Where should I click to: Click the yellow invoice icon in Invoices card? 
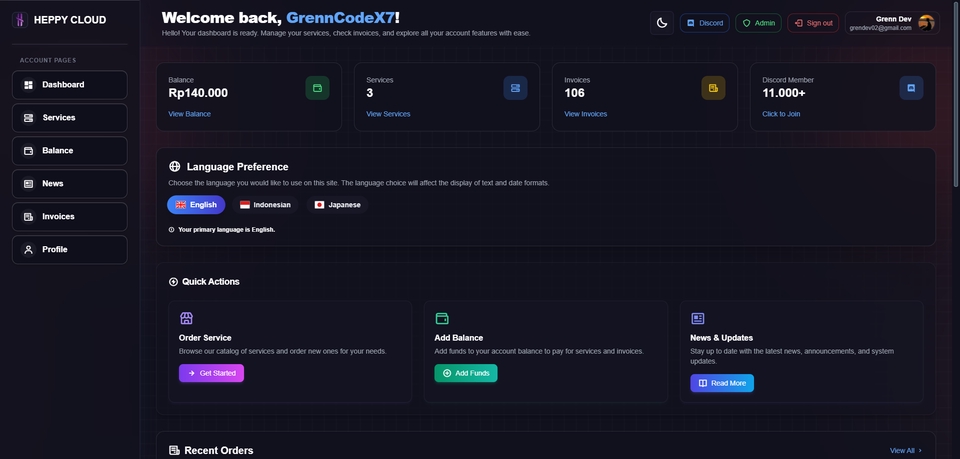pyautogui.click(x=713, y=88)
